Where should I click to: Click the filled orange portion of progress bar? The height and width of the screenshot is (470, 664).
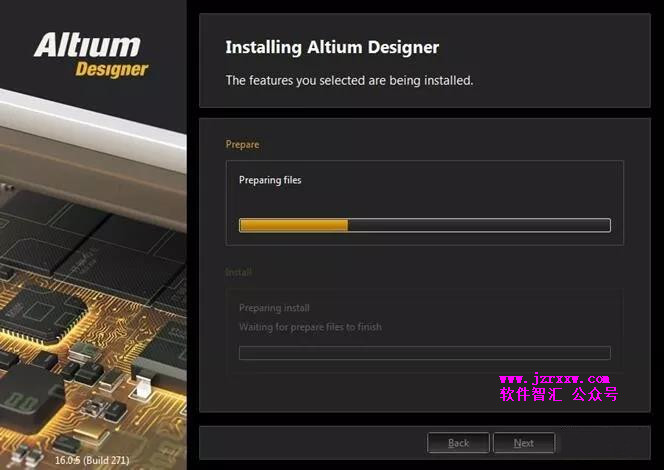point(293,225)
